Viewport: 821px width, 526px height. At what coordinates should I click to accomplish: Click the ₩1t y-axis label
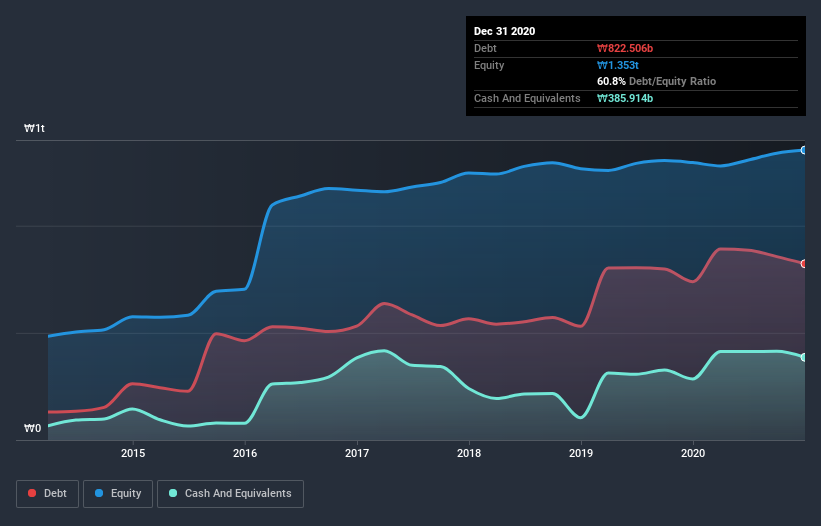tap(35, 128)
